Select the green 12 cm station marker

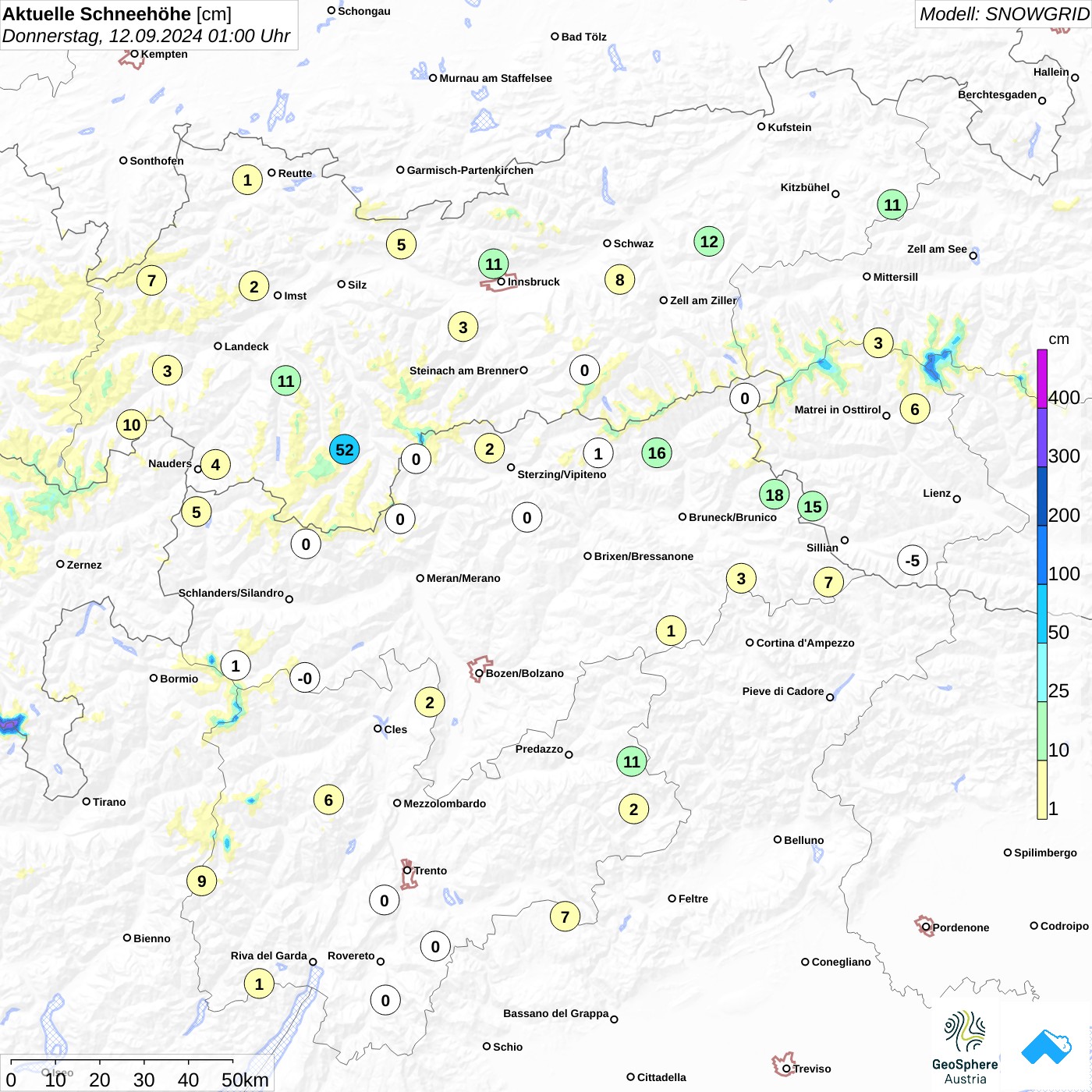pos(709,242)
